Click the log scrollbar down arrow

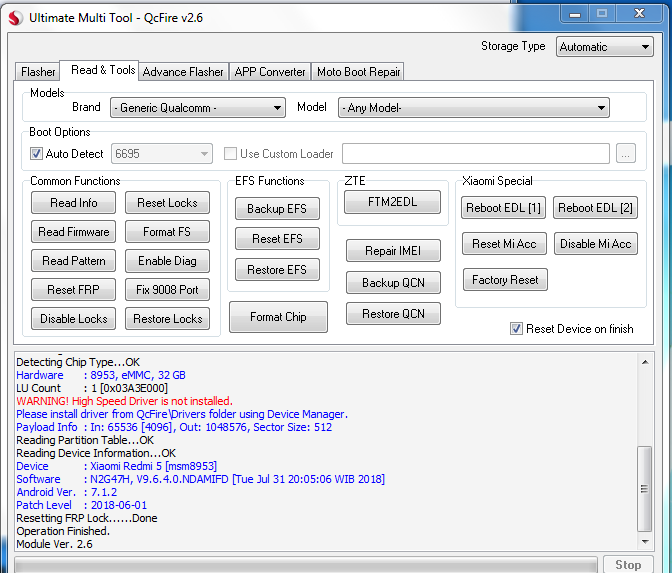645,542
